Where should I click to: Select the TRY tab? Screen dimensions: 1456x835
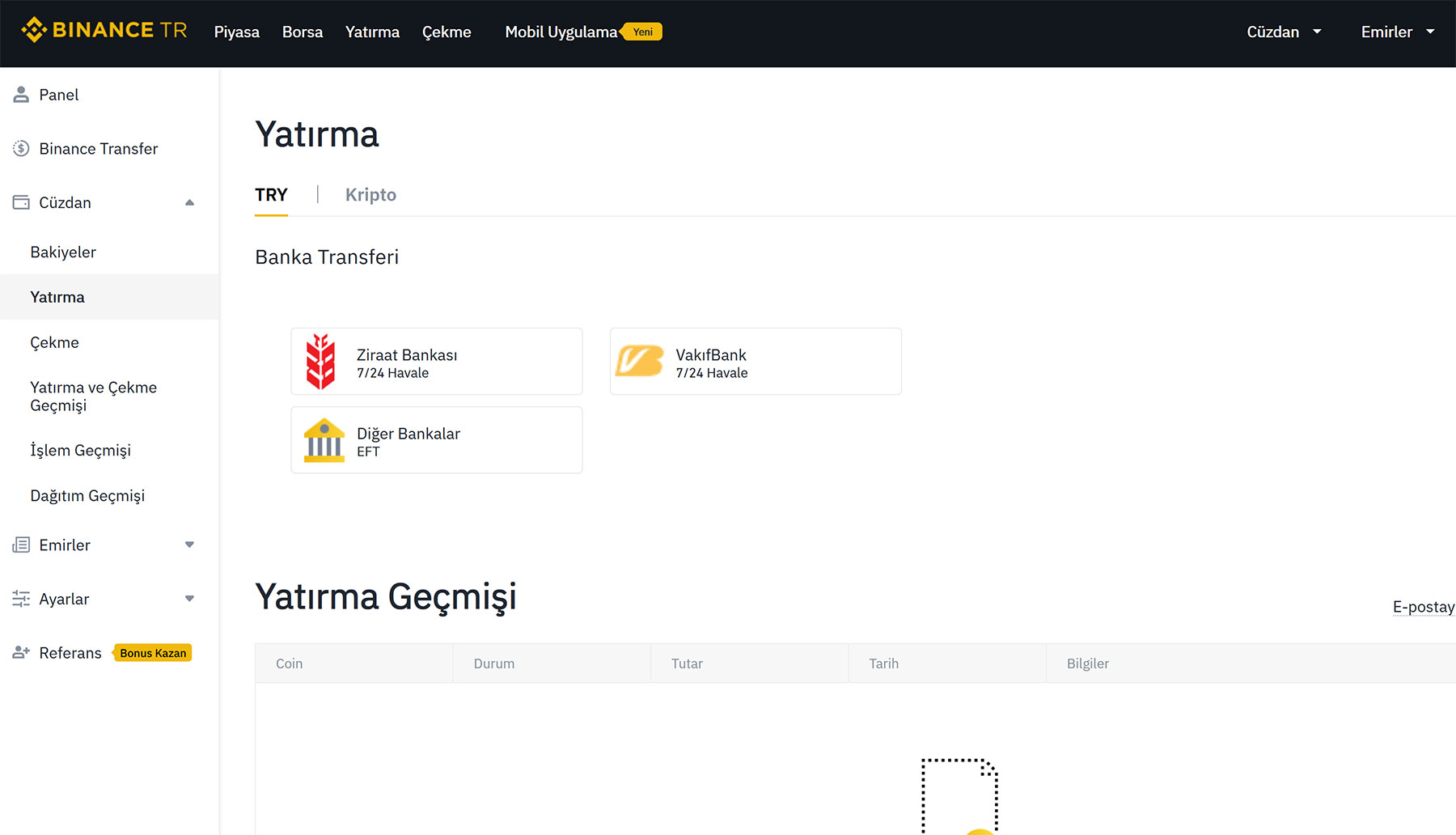coord(271,195)
